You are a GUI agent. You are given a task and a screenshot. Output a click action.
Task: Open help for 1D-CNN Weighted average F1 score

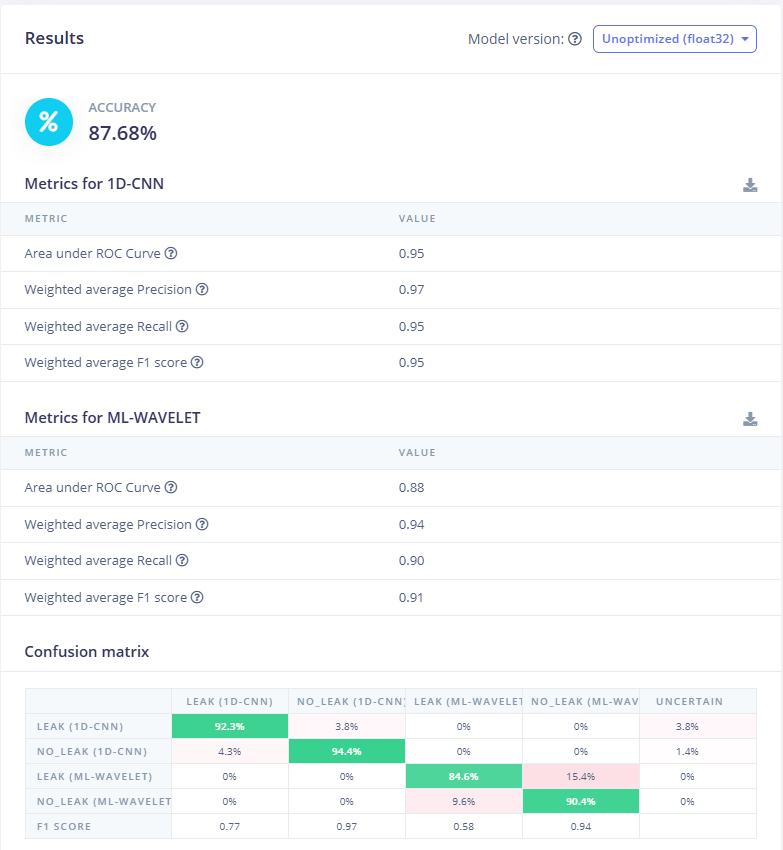click(x=197, y=362)
